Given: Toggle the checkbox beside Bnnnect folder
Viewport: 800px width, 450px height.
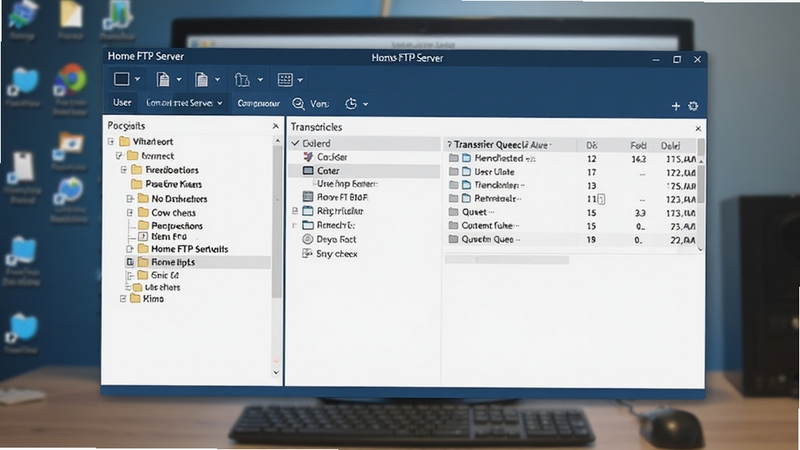Looking at the screenshot, I should click(119, 156).
